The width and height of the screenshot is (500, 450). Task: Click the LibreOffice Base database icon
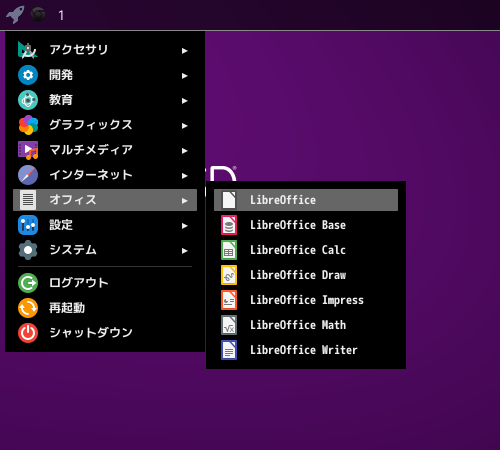pyautogui.click(x=229, y=225)
